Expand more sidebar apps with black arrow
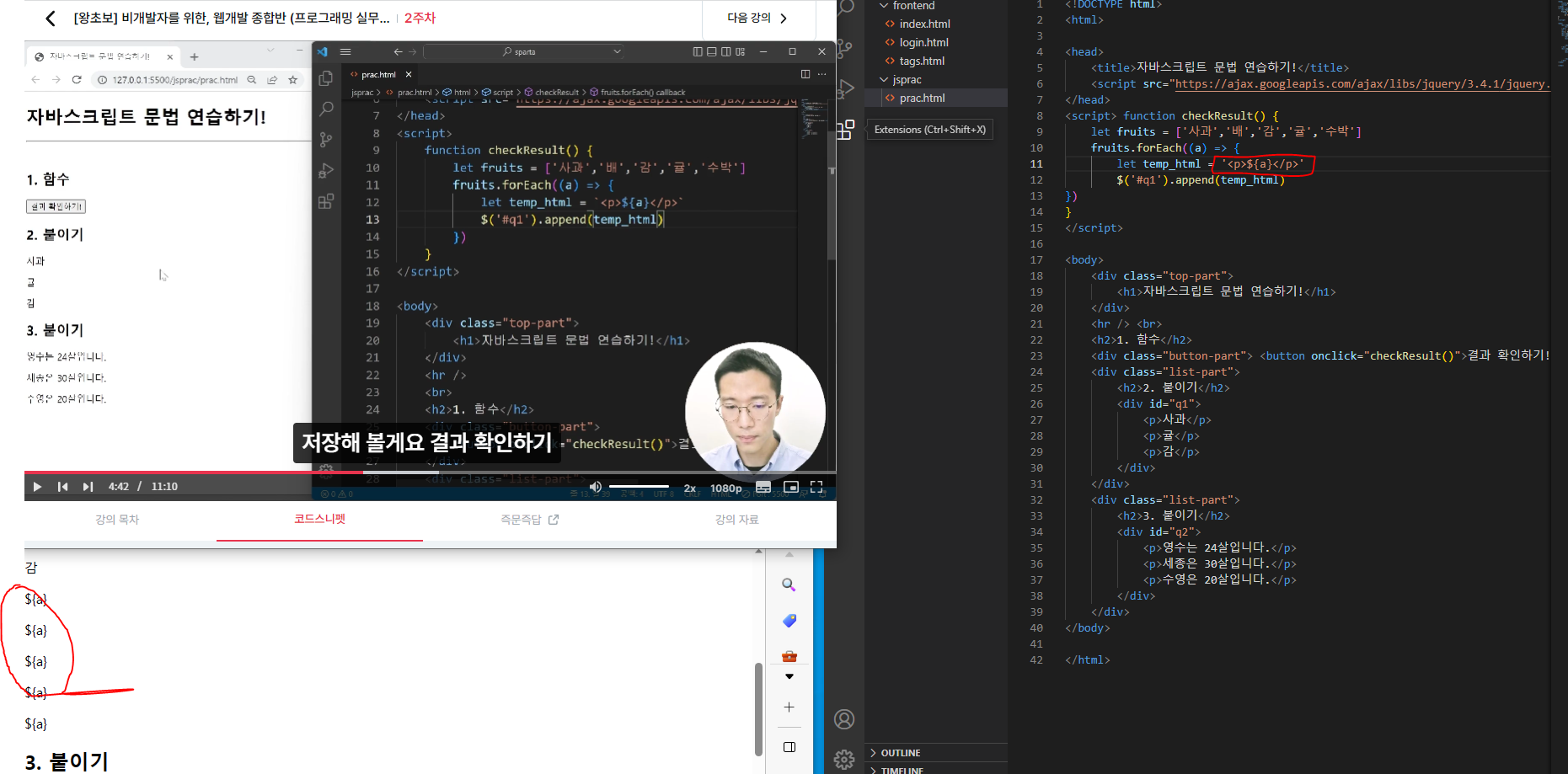Screen dimensions: 1568x774 tap(789, 676)
